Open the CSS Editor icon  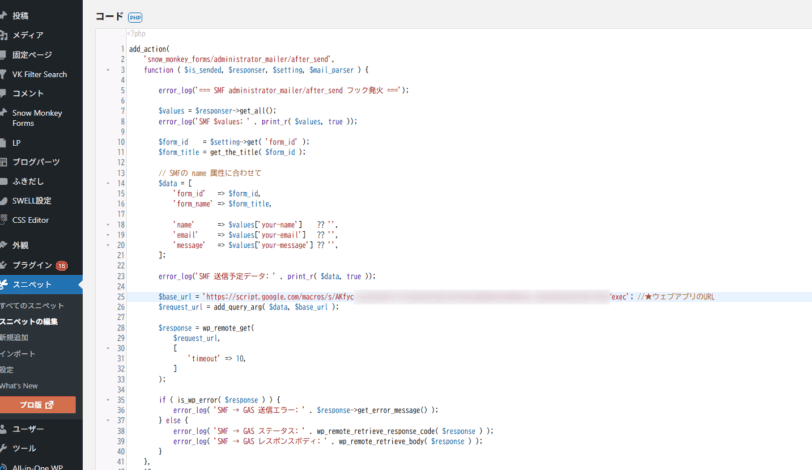click(3, 220)
